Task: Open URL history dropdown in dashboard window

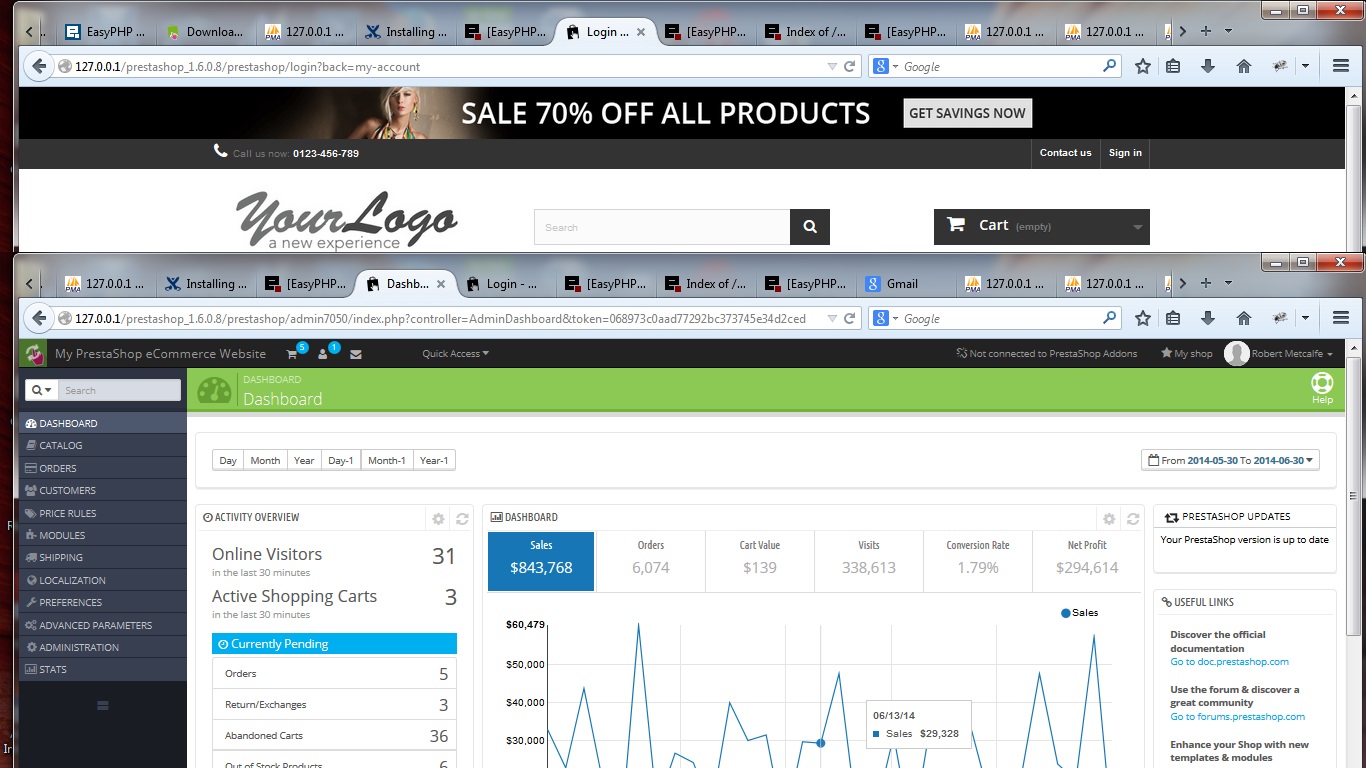Action: (832, 319)
